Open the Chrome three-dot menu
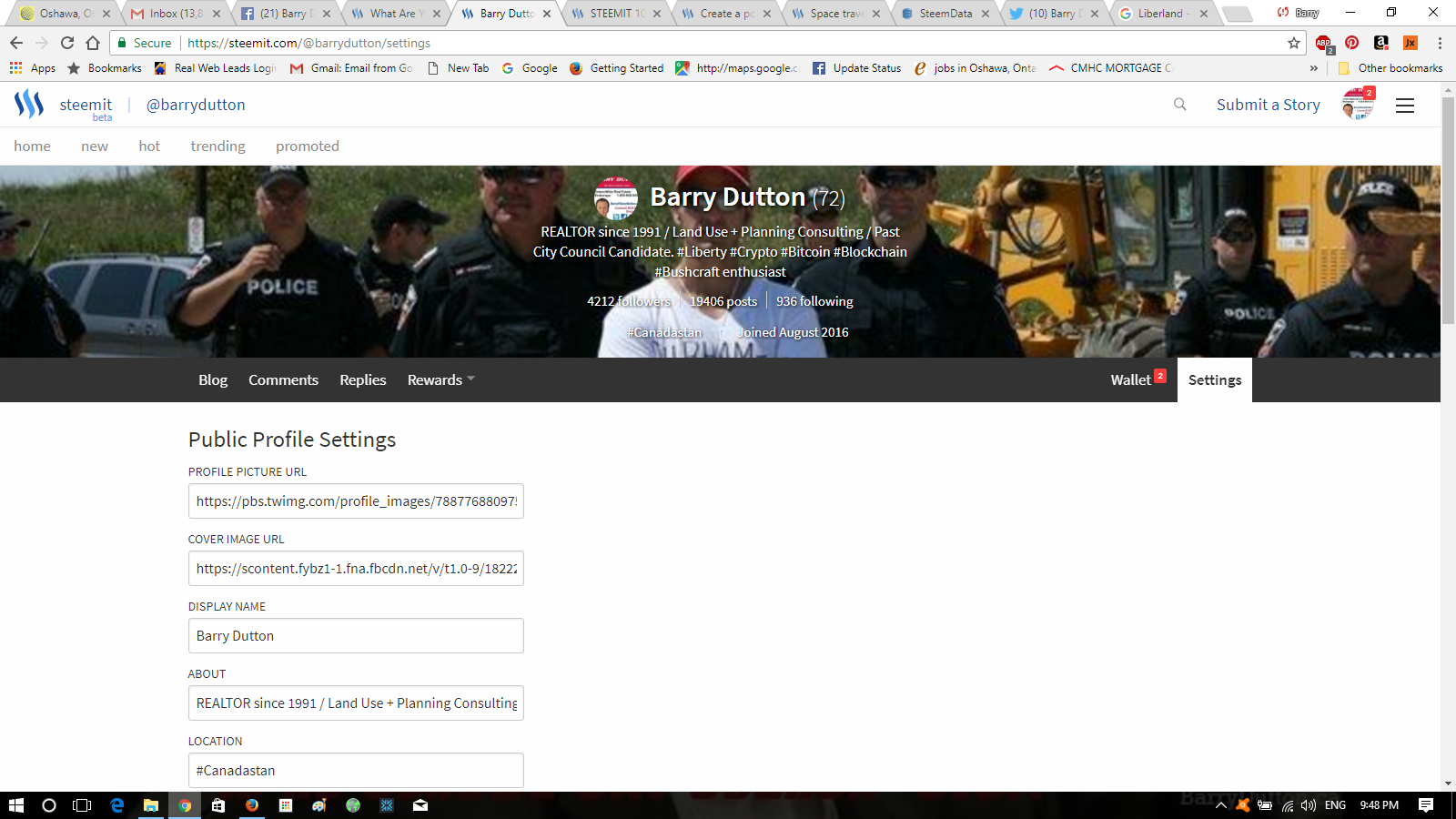Viewport: 1456px width, 819px height. [1440, 43]
